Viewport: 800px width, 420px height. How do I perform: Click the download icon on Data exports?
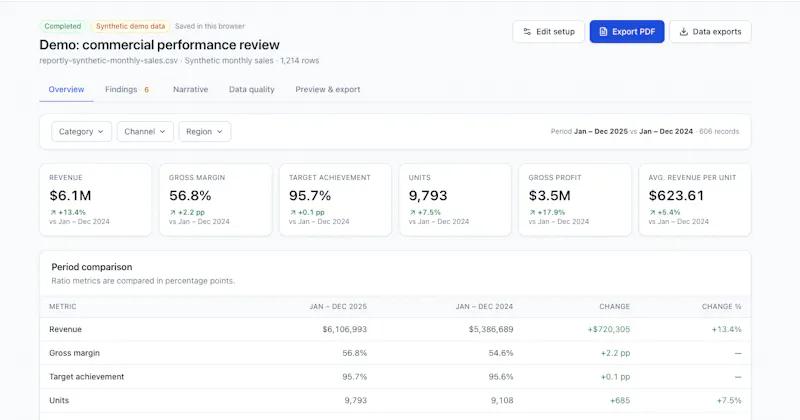[683, 32]
